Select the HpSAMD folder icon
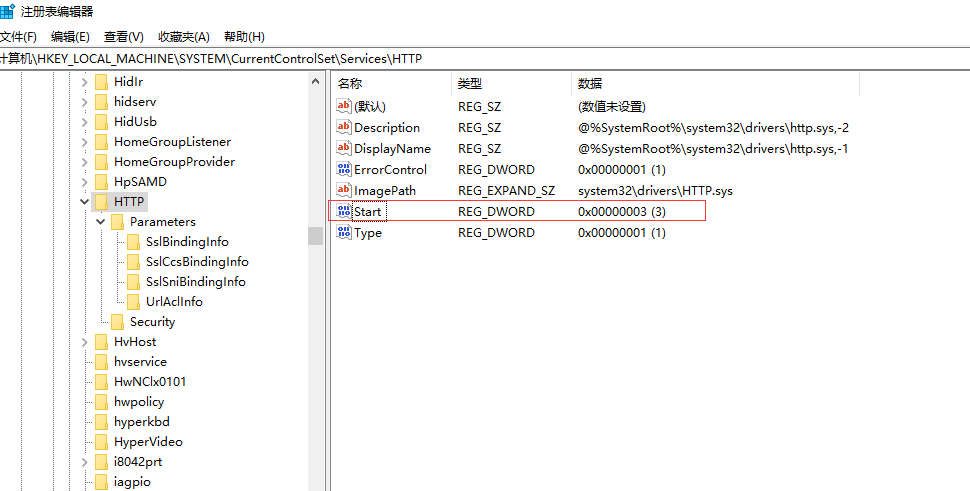The height and width of the screenshot is (491, 970). (x=101, y=182)
